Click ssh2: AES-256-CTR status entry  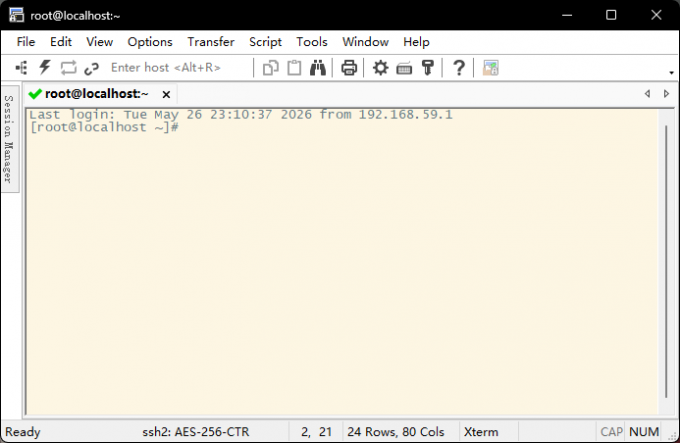click(x=196, y=432)
